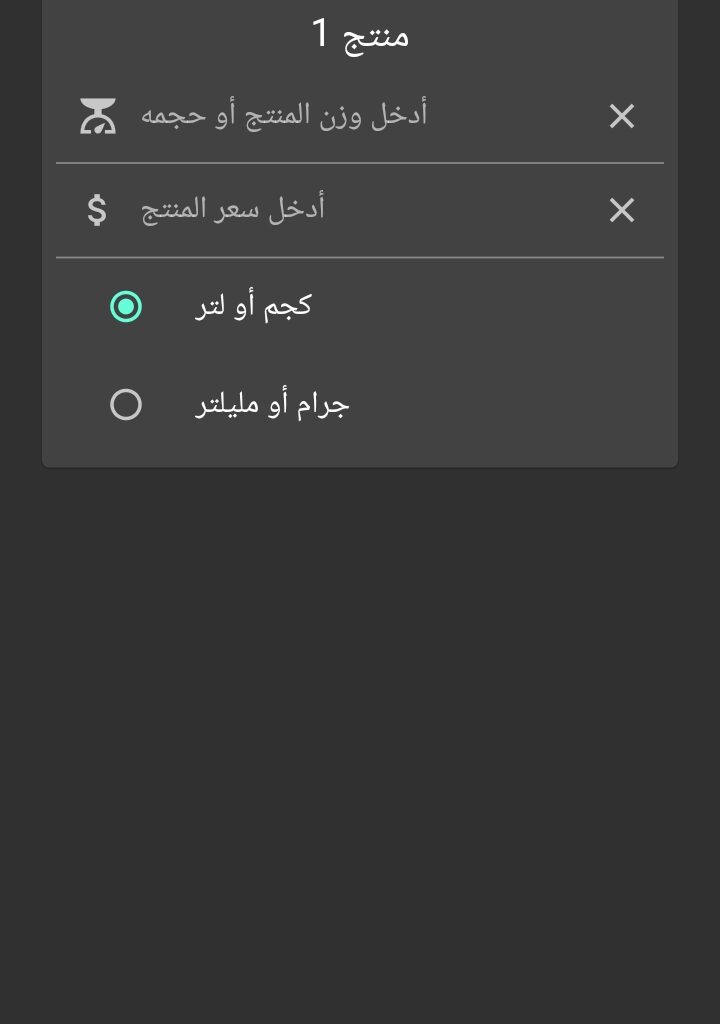Click the digit 1 in the product title
Screen dimensions: 720x1024
pyautogui.click(x=320, y=35)
